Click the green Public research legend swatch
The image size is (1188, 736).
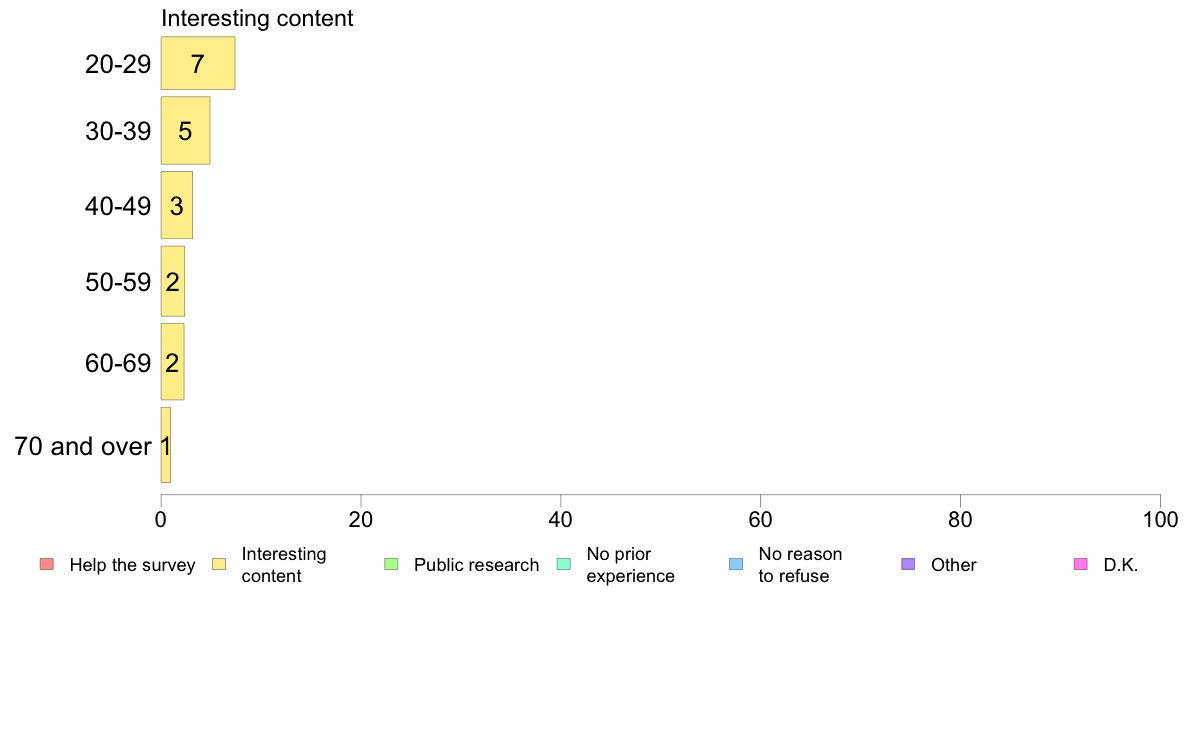click(391, 564)
